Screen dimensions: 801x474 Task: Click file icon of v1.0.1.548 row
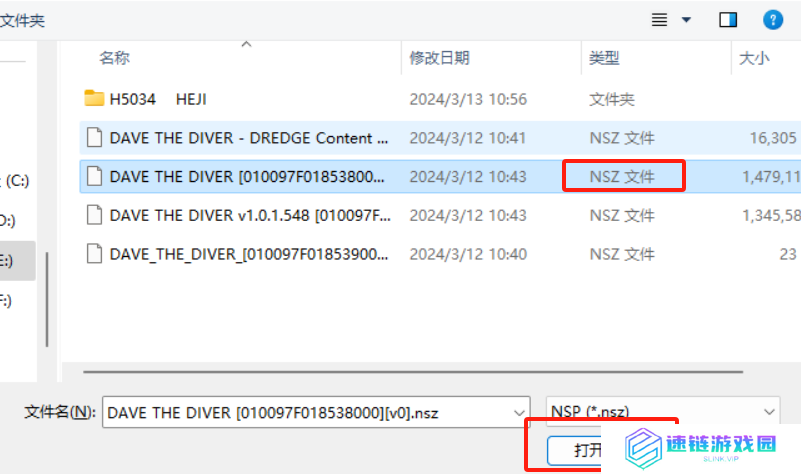tap(94, 215)
